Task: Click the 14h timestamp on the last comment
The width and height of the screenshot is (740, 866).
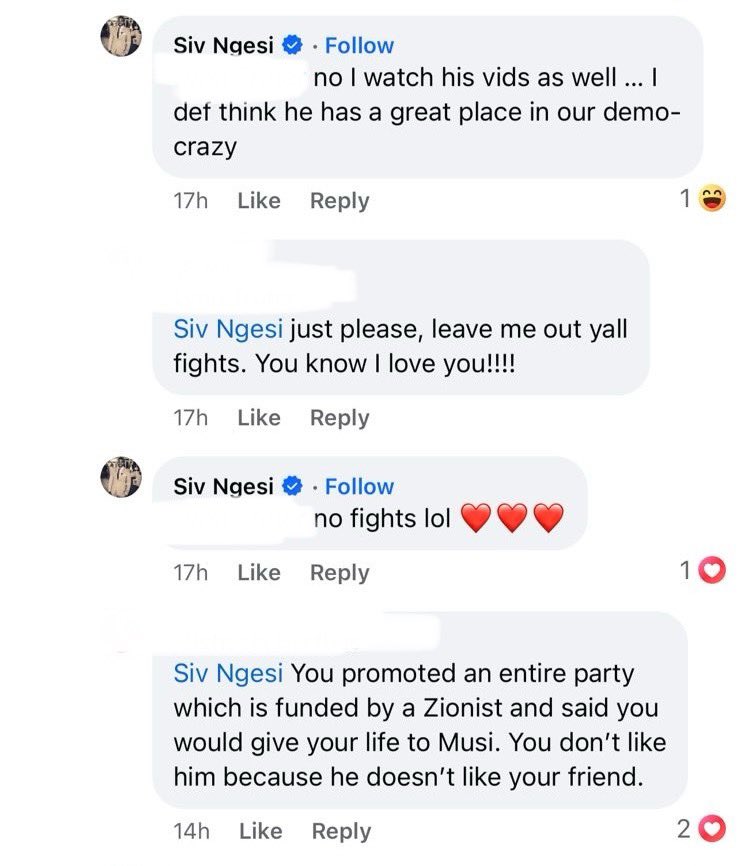Action: tap(190, 831)
